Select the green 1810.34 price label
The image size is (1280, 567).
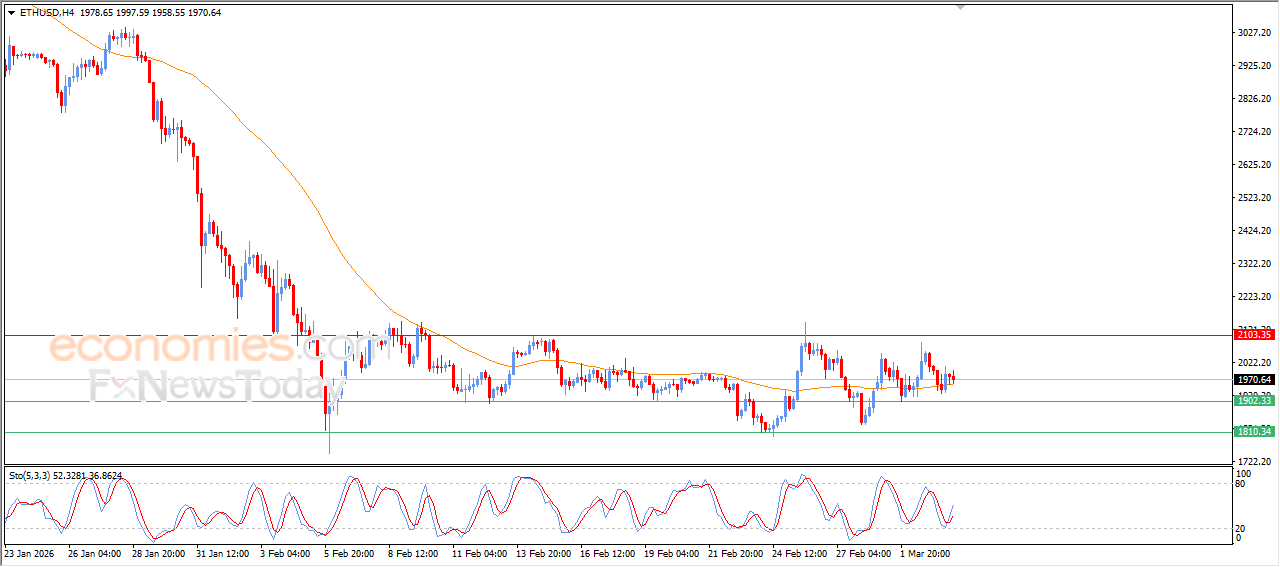(x=1254, y=432)
